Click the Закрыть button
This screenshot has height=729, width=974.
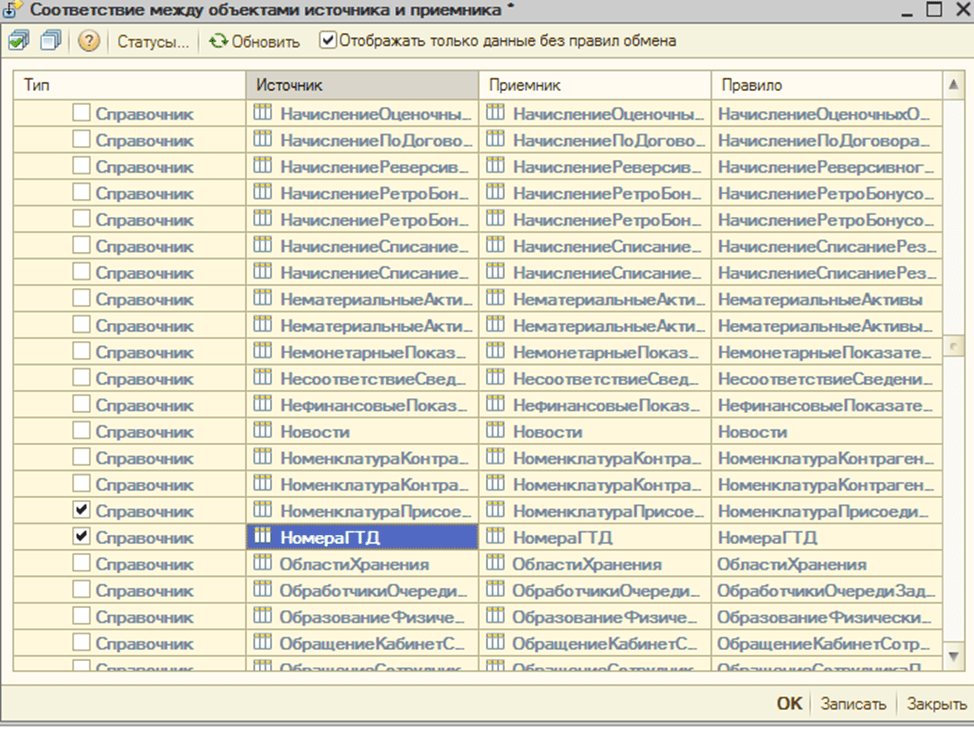click(936, 704)
